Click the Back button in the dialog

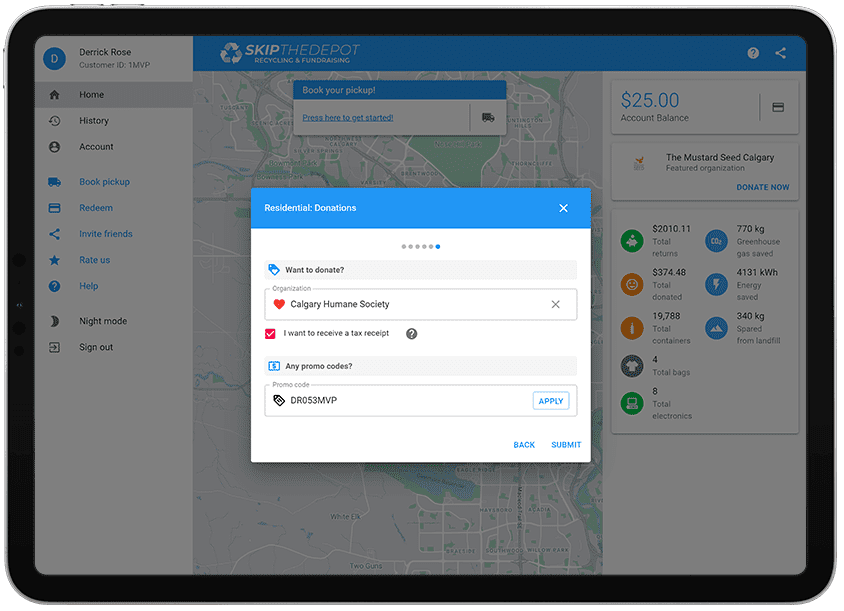[524, 445]
